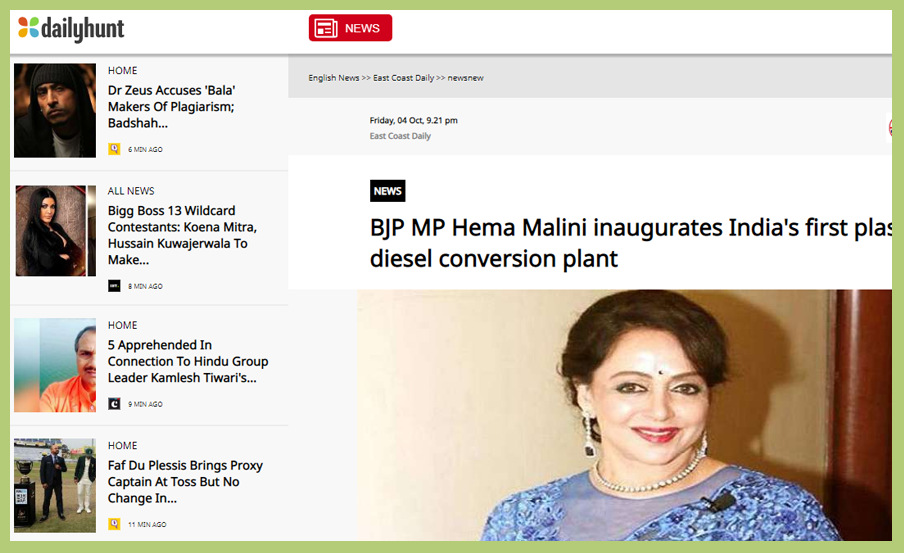The width and height of the screenshot is (904, 553).
Task: Click publisher icon beside 11 MIN AGO
Action: coord(114,524)
